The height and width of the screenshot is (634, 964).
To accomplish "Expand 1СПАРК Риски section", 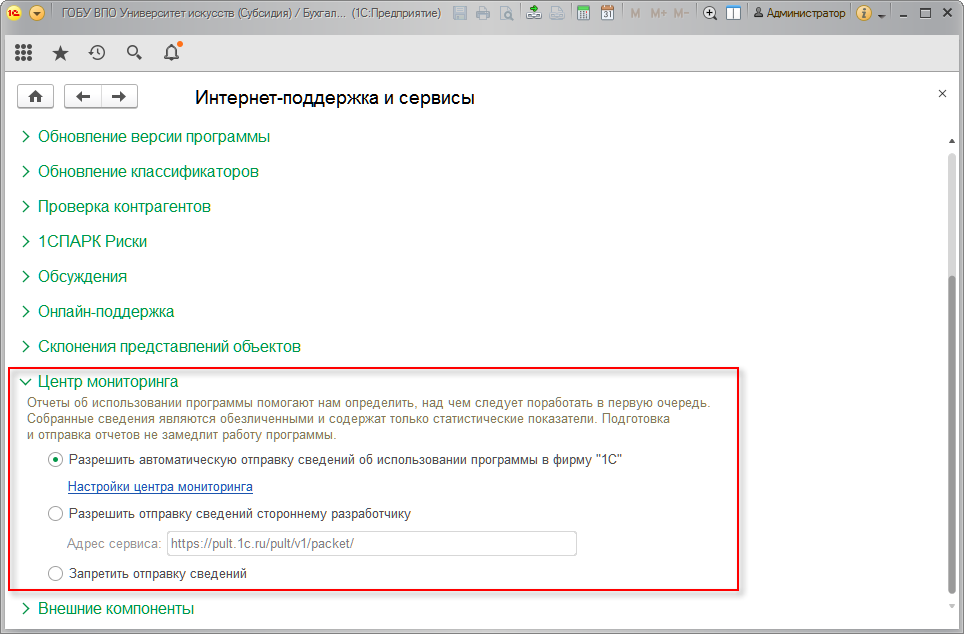I will [x=92, y=242].
